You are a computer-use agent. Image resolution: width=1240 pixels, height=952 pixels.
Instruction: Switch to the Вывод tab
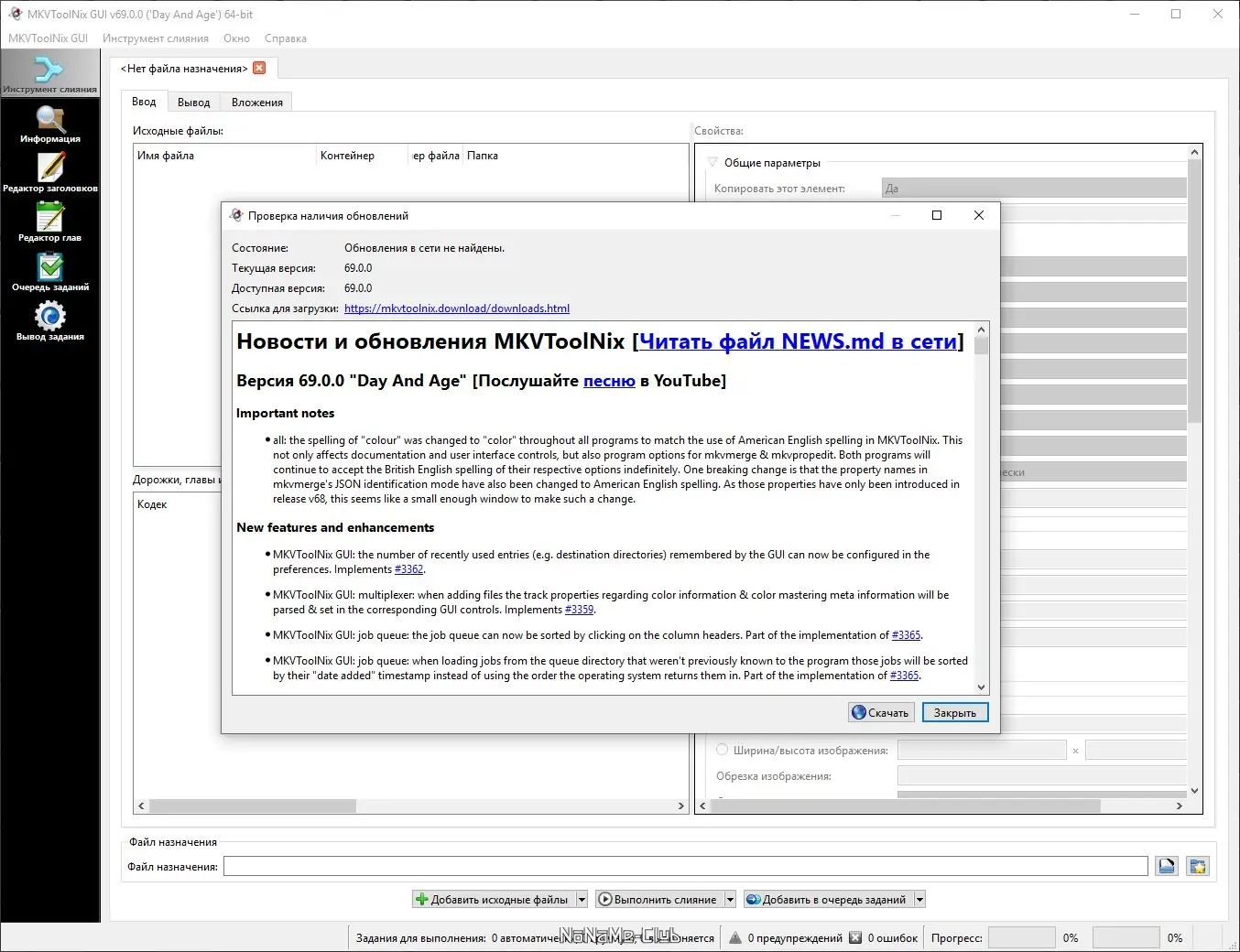click(194, 103)
